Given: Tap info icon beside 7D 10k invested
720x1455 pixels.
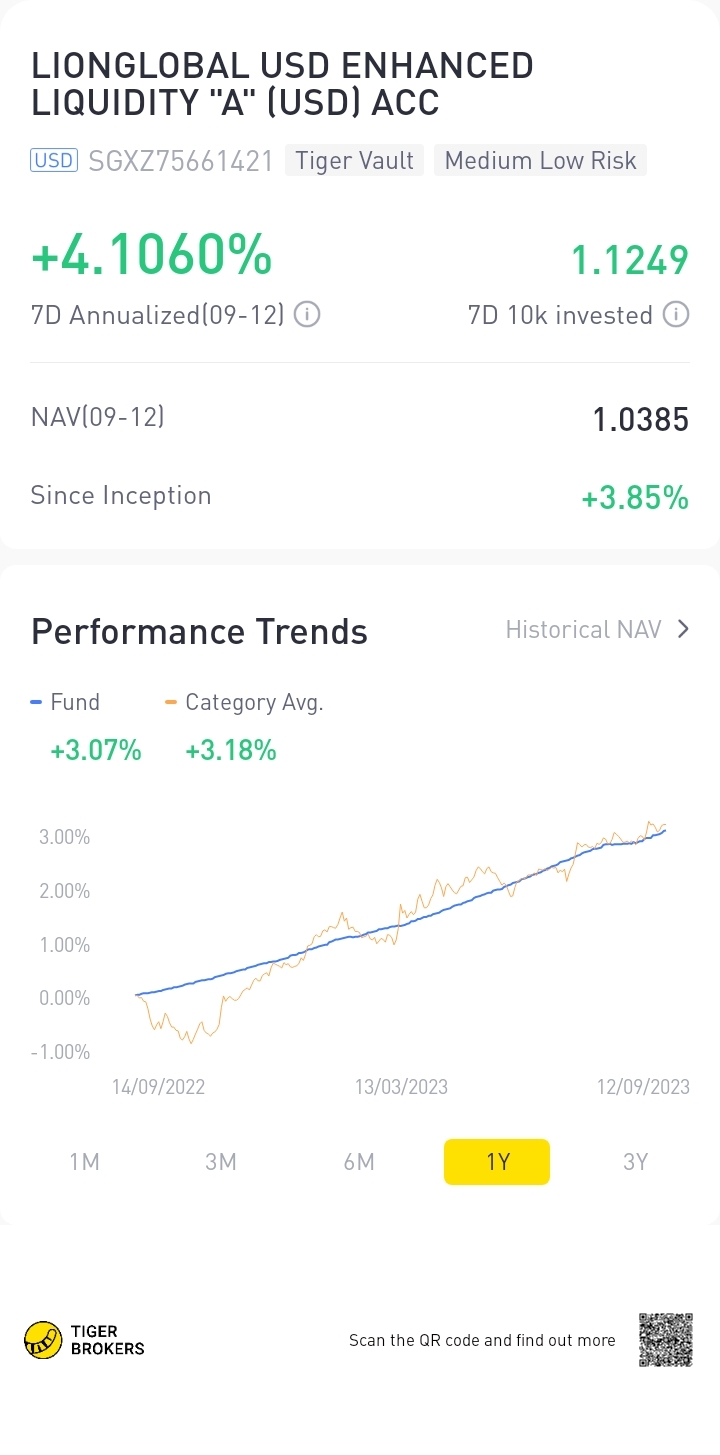Looking at the screenshot, I should (x=676, y=315).
